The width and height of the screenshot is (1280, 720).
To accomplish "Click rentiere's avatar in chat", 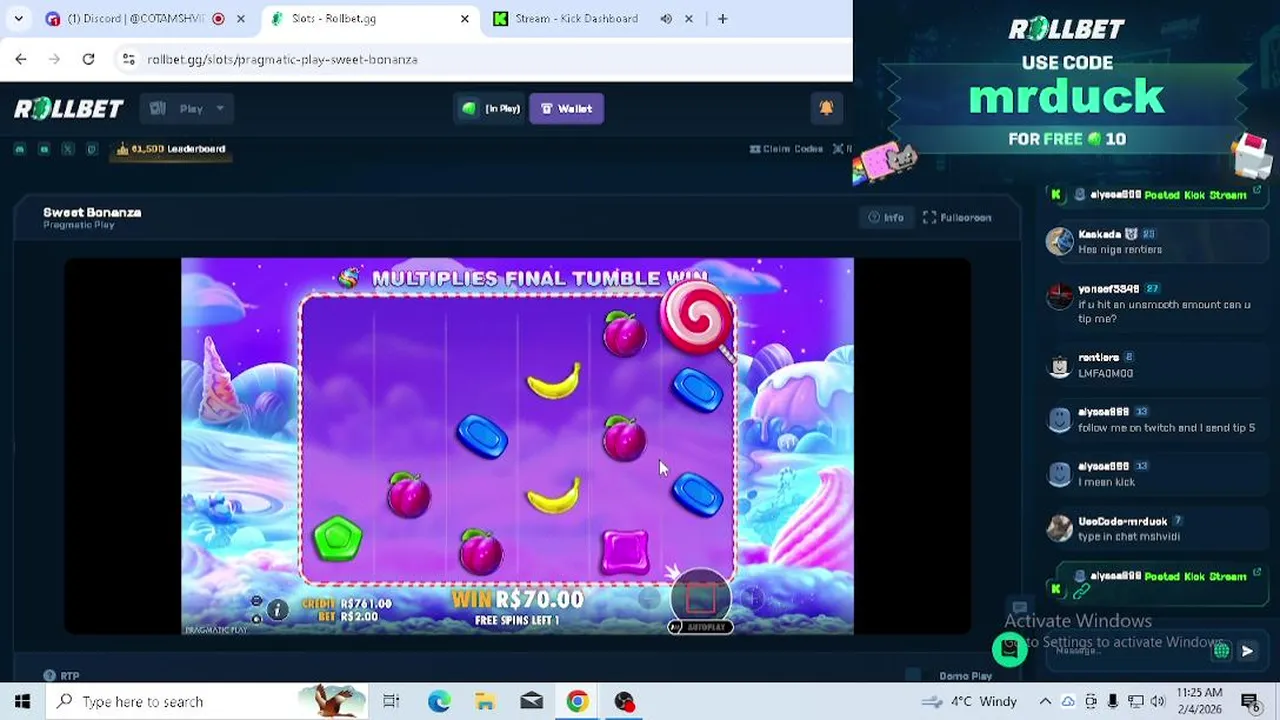I will pyautogui.click(x=1059, y=366).
